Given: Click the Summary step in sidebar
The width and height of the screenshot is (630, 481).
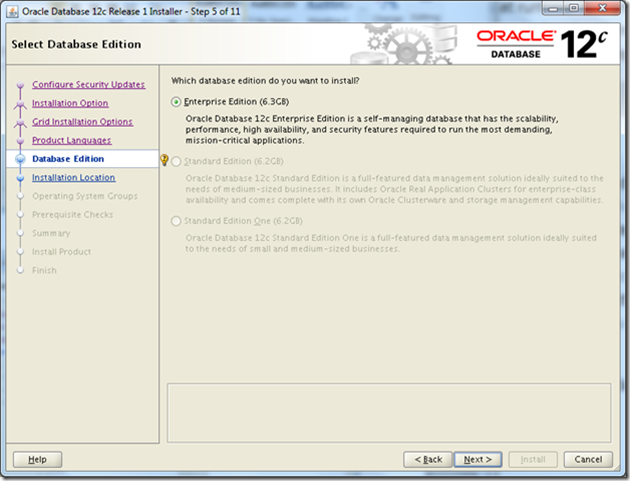Looking at the screenshot, I should [51, 233].
